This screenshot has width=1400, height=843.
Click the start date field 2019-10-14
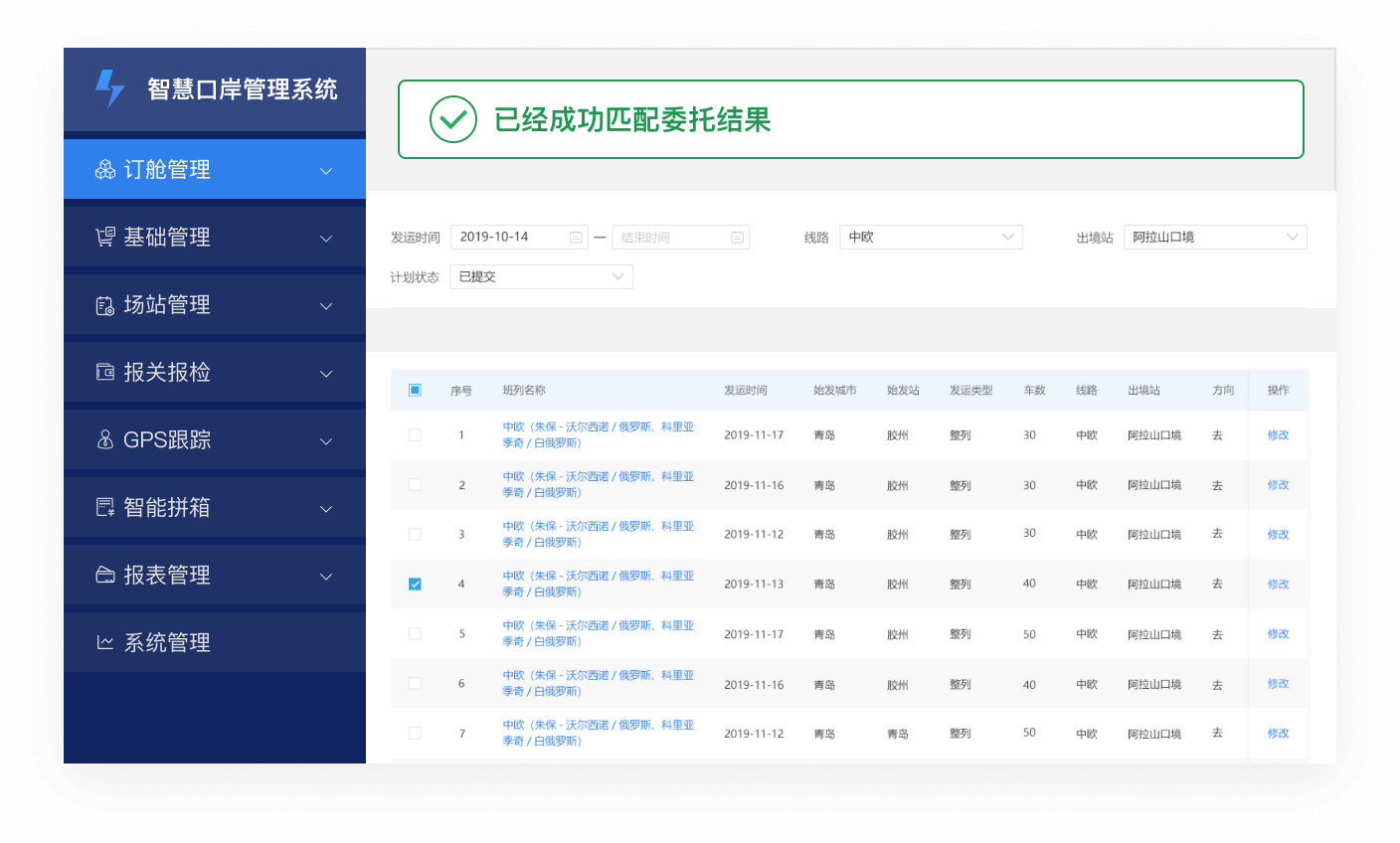coord(519,237)
